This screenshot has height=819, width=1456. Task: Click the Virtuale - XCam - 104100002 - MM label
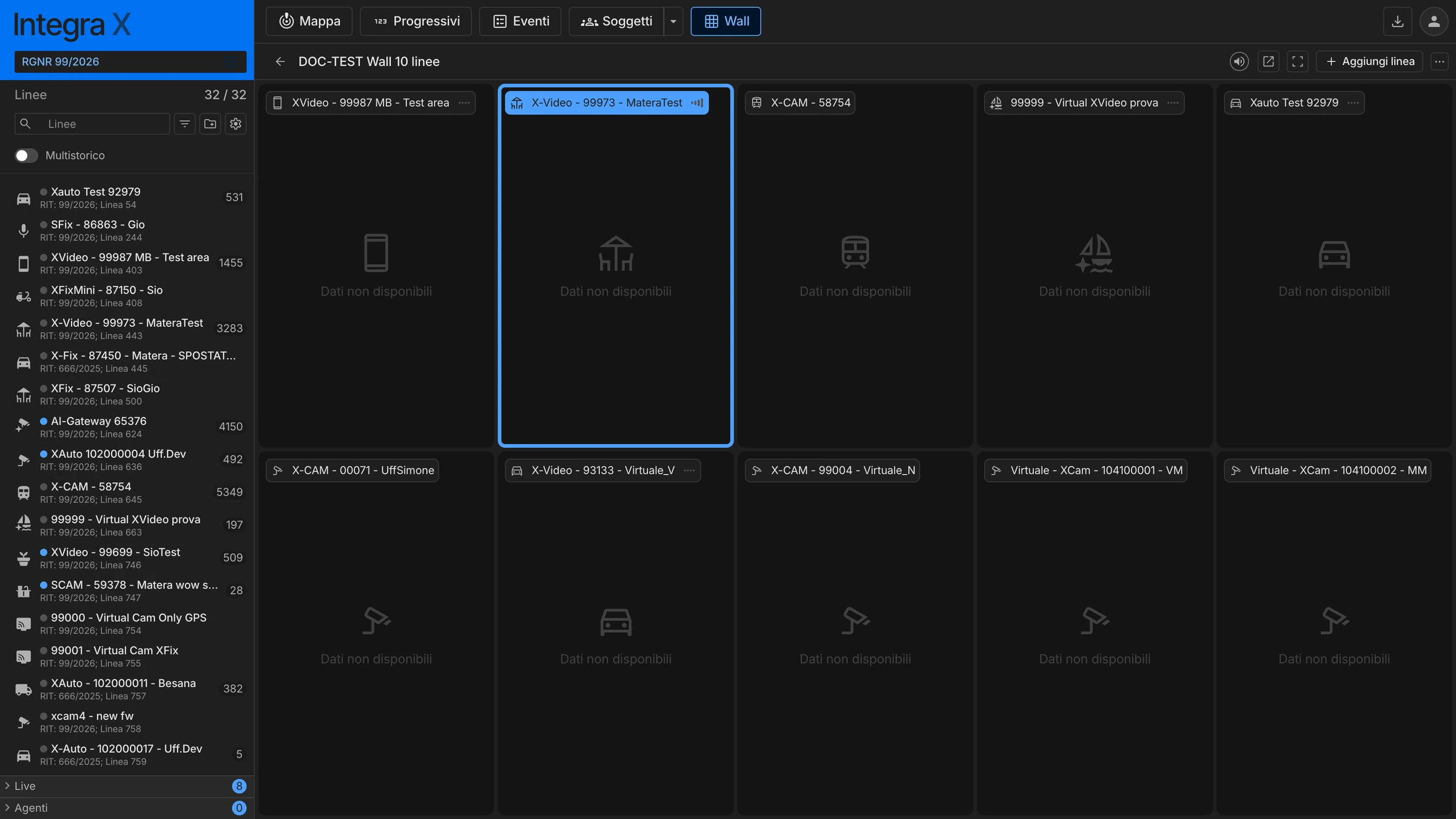[1327, 470]
